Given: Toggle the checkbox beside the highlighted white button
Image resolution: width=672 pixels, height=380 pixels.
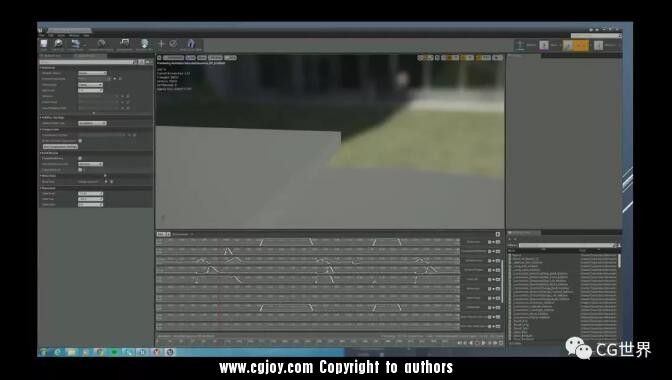Looking at the screenshot, I should [80, 141].
